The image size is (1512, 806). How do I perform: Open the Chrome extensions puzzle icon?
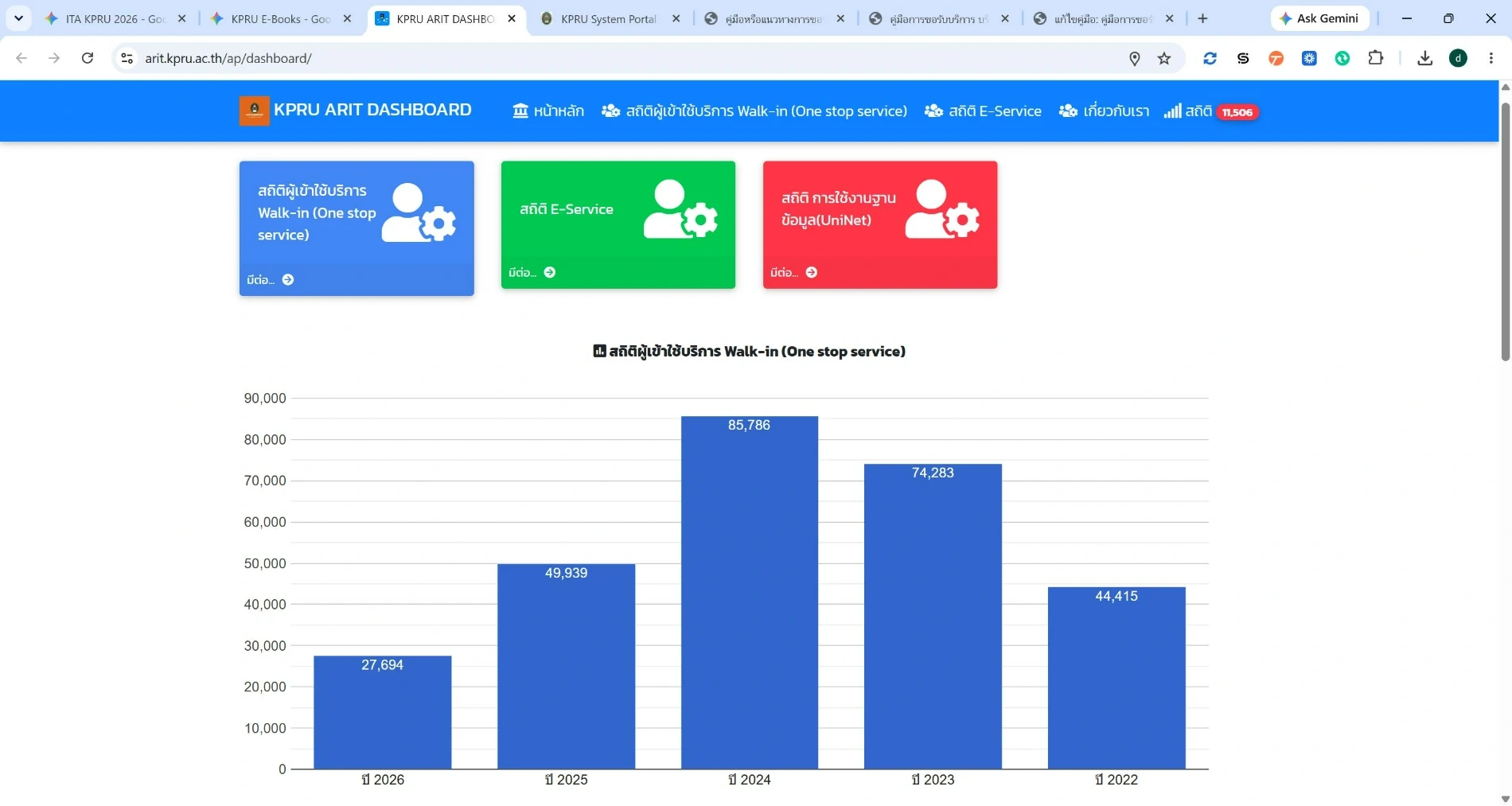[x=1375, y=58]
